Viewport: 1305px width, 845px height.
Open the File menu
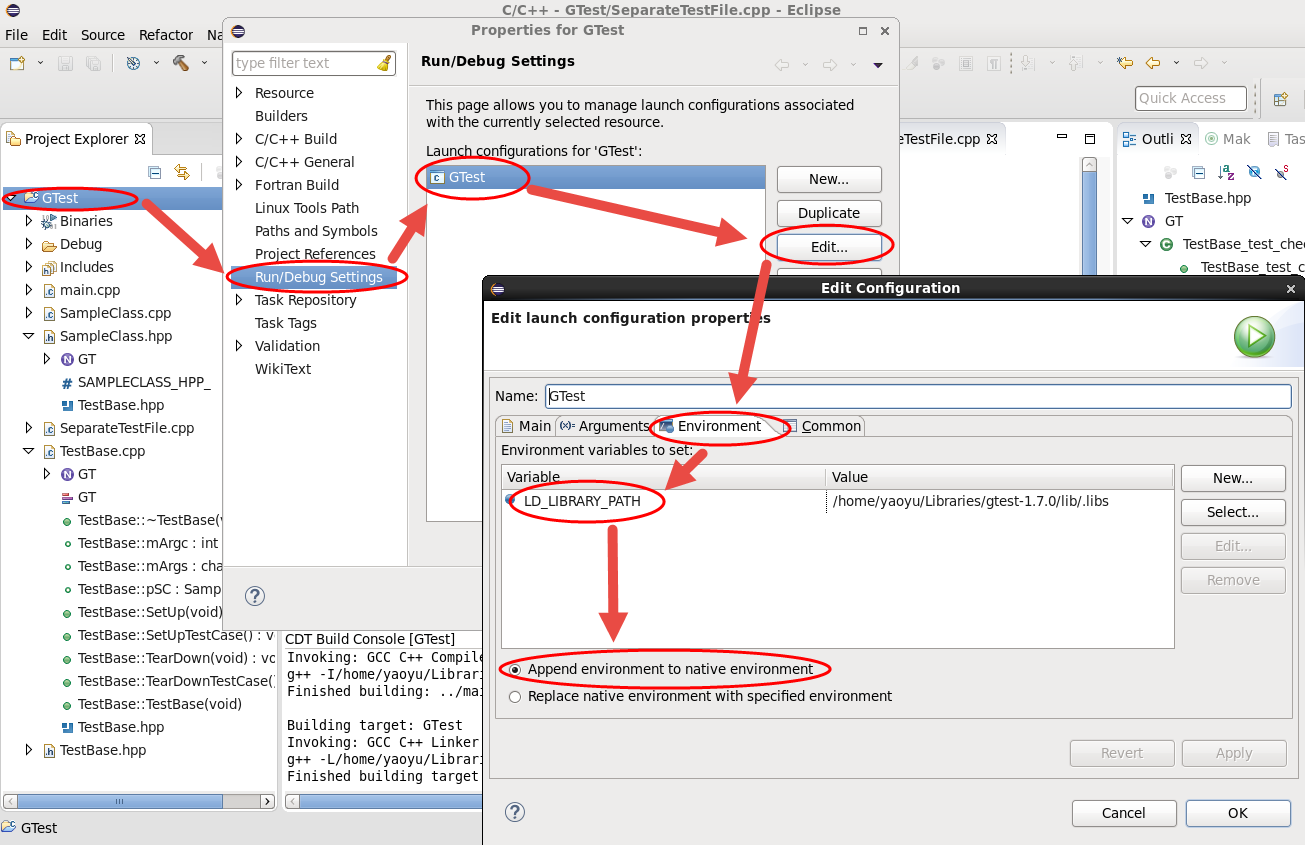pyautogui.click(x=16, y=35)
